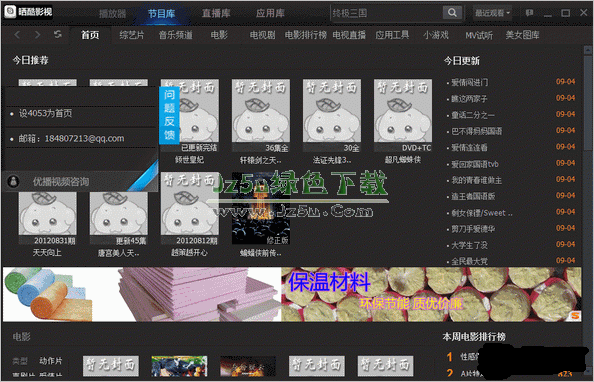Image resolution: width=594 pixels, height=382 pixels.
Task: Switch to the 直播库 tab
Action: (216, 13)
